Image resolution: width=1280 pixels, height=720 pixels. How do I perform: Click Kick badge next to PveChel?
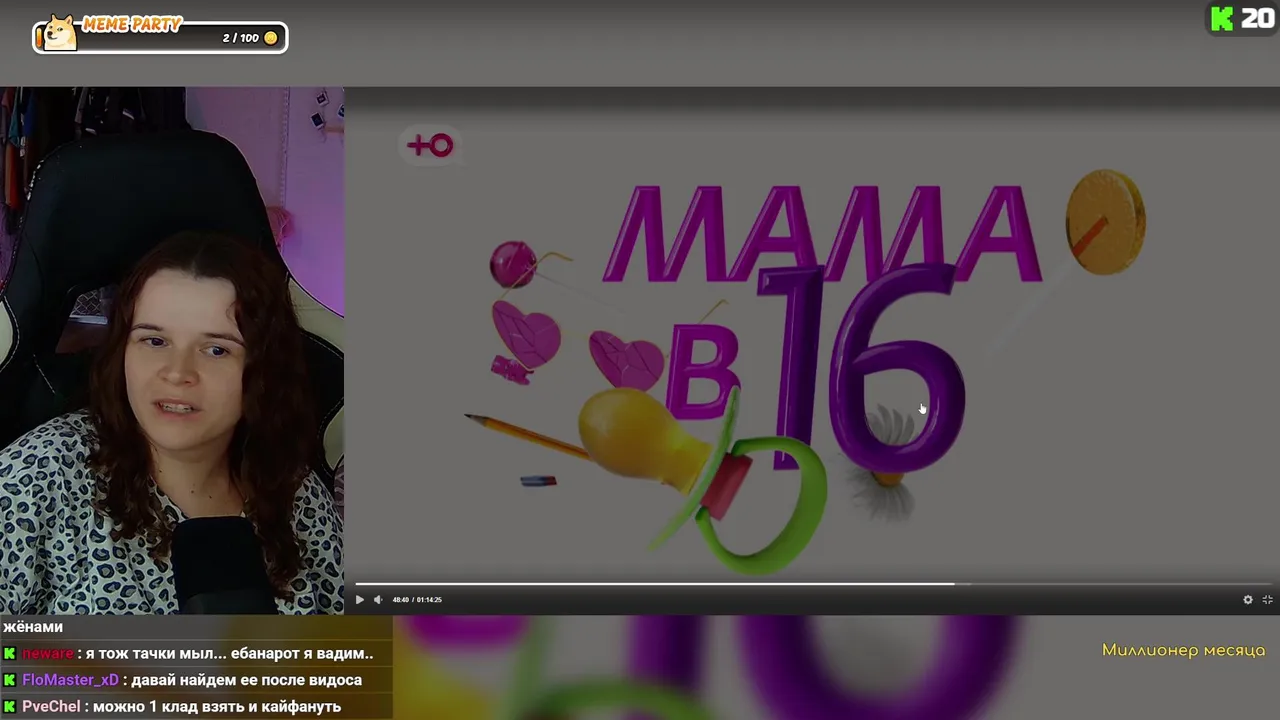[x=10, y=706]
